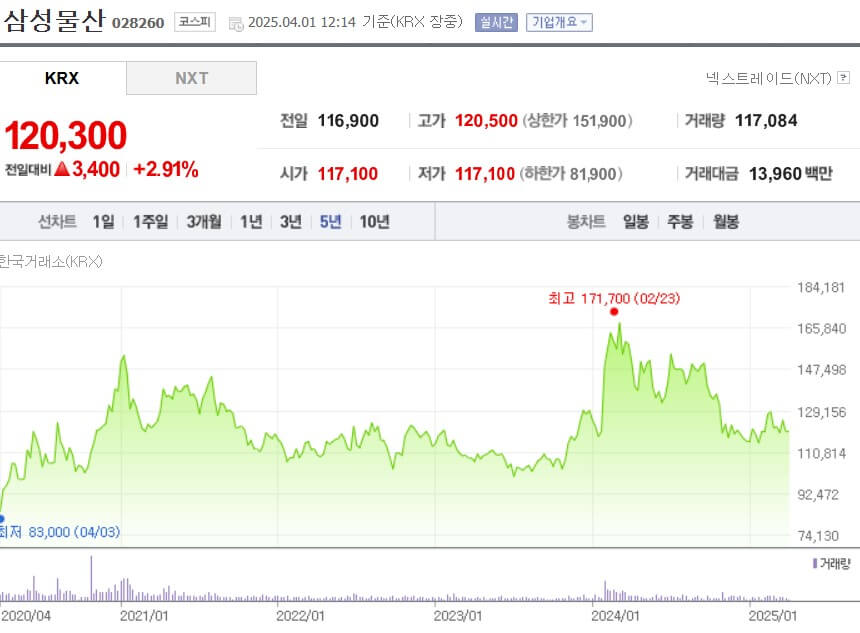Click the red up-triangle change icon
Screen dimensions: 860x633
[x=62, y=169]
